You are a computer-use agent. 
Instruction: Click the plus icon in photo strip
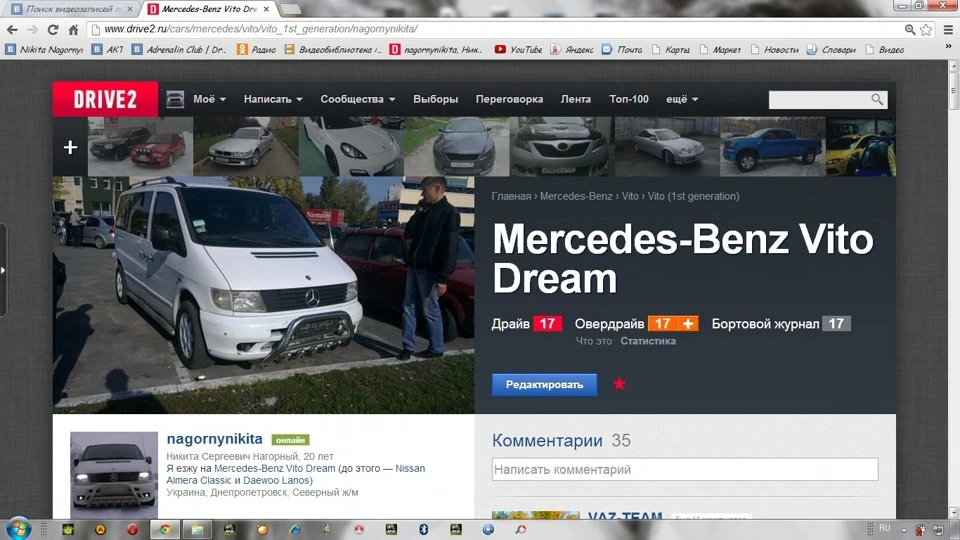coord(70,147)
